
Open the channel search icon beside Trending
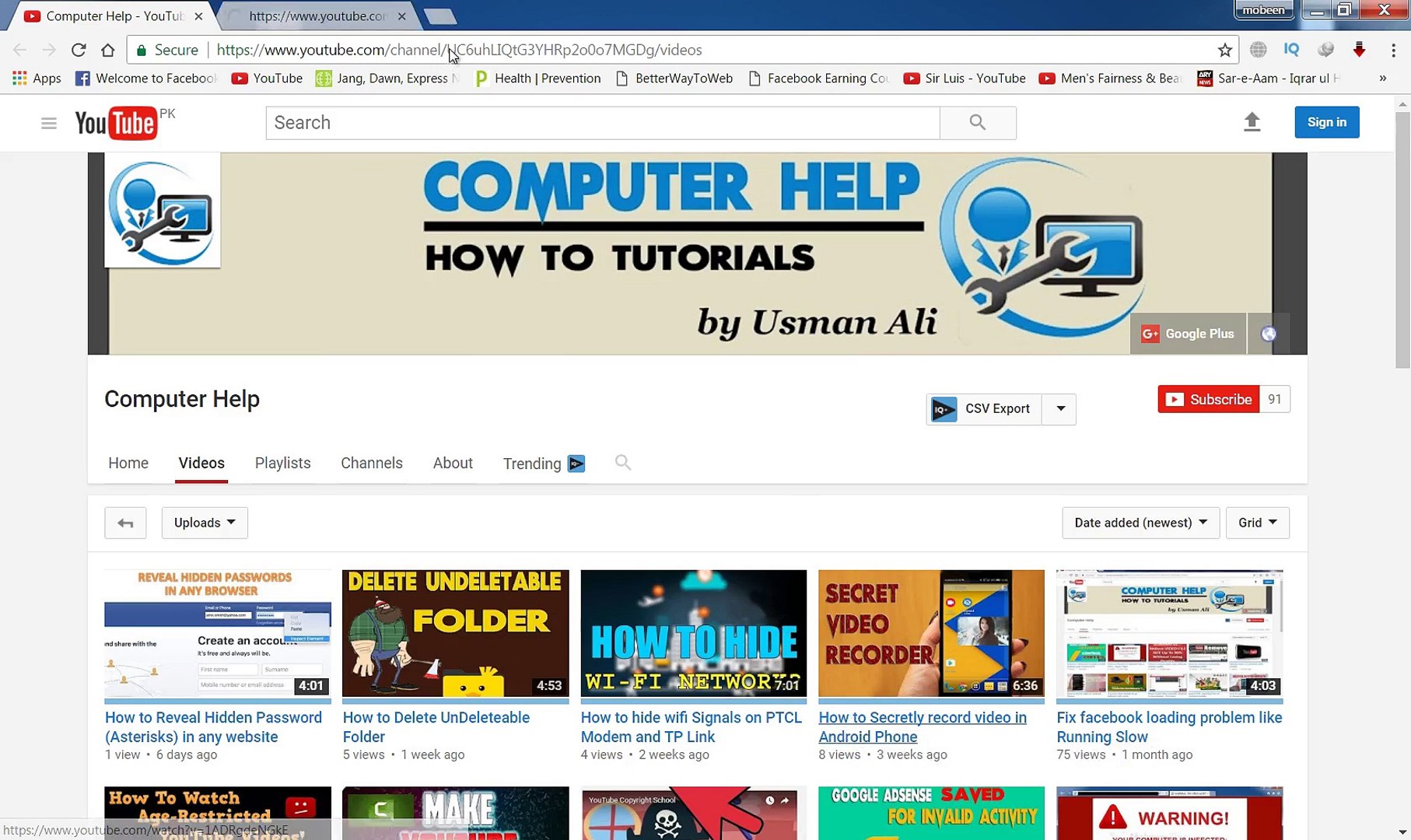(622, 462)
